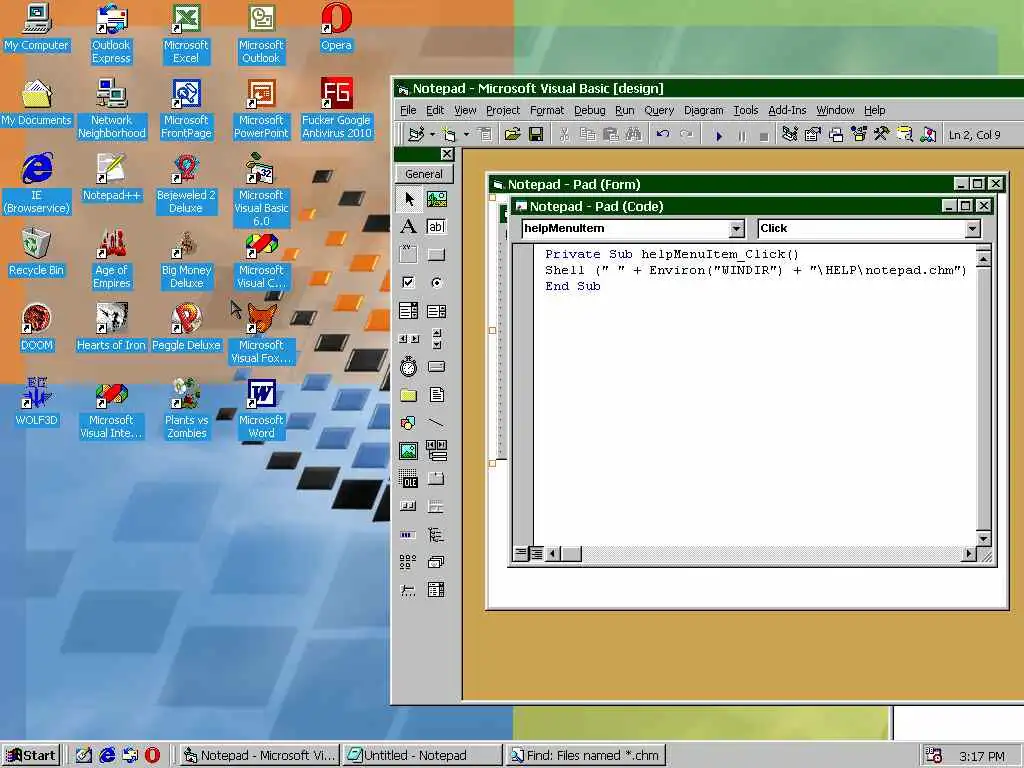Click the End (stop) toolbar button
The width and height of the screenshot is (1024, 768).
(764, 135)
